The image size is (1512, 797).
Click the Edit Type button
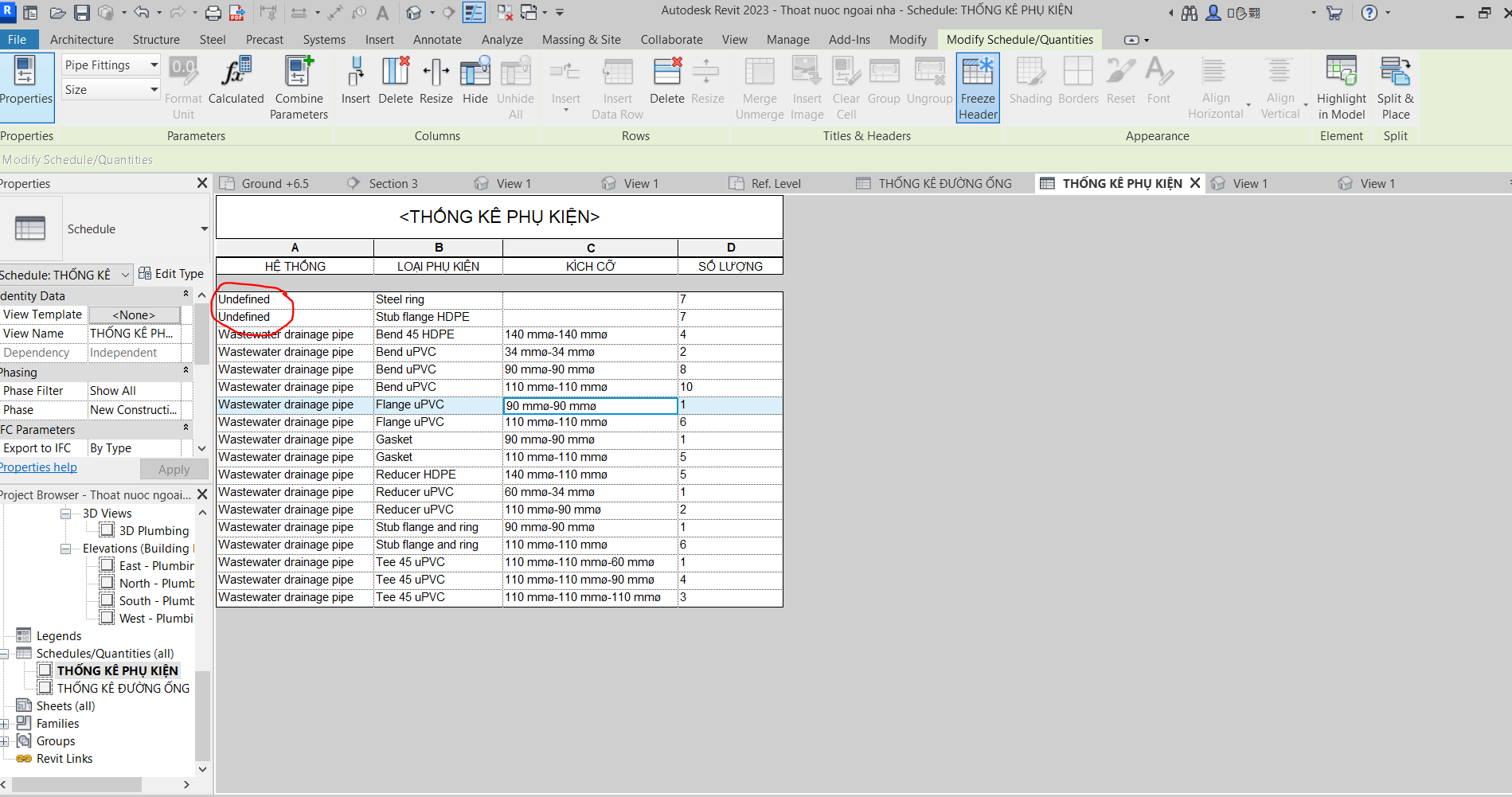pyautogui.click(x=171, y=273)
